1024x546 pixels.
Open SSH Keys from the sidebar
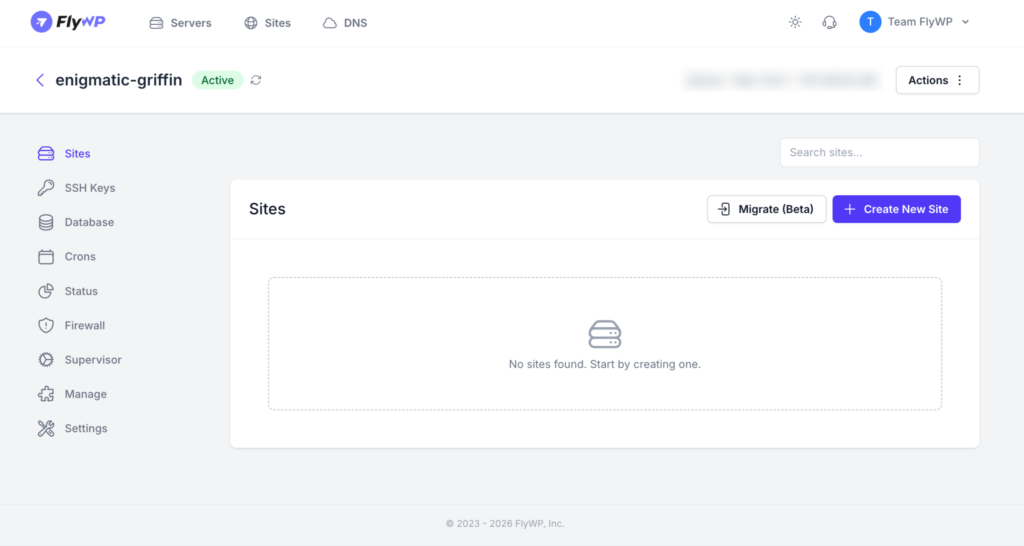tap(89, 188)
